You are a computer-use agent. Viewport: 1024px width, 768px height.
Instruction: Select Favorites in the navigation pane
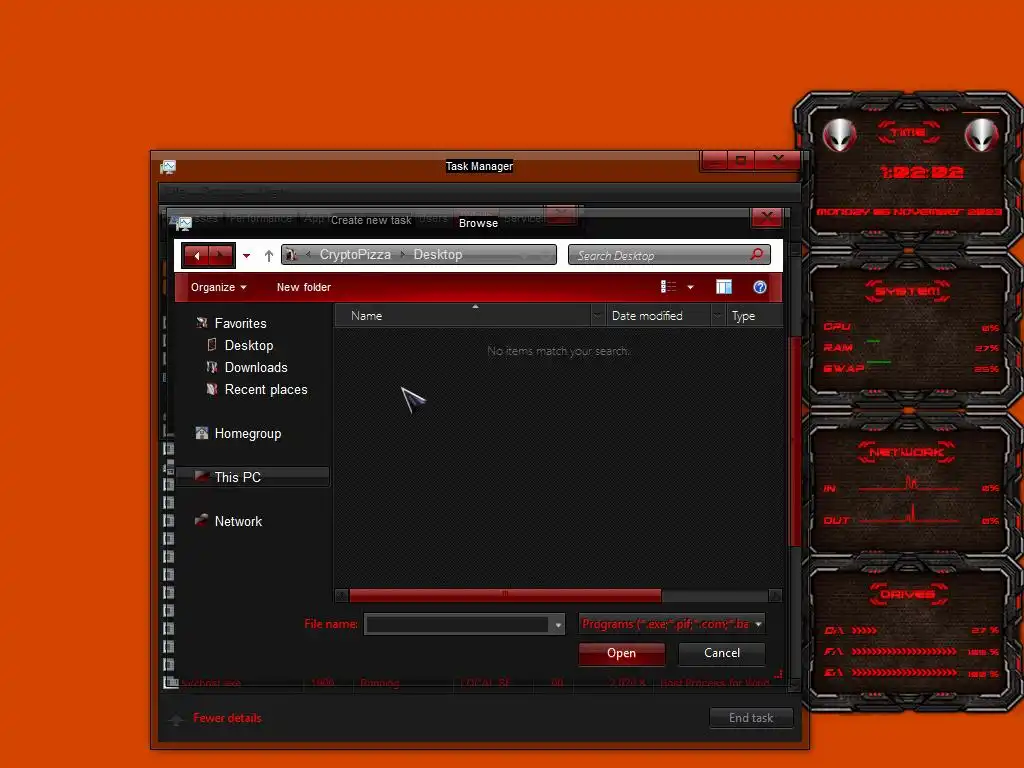click(x=240, y=323)
